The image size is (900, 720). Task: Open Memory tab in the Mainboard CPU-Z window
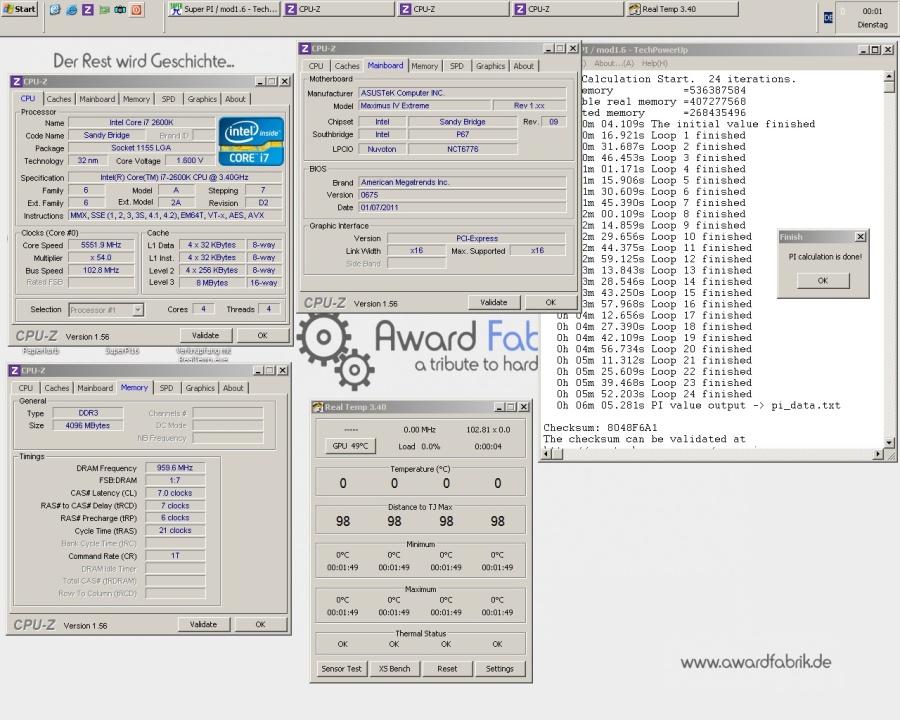click(x=424, y=66)
